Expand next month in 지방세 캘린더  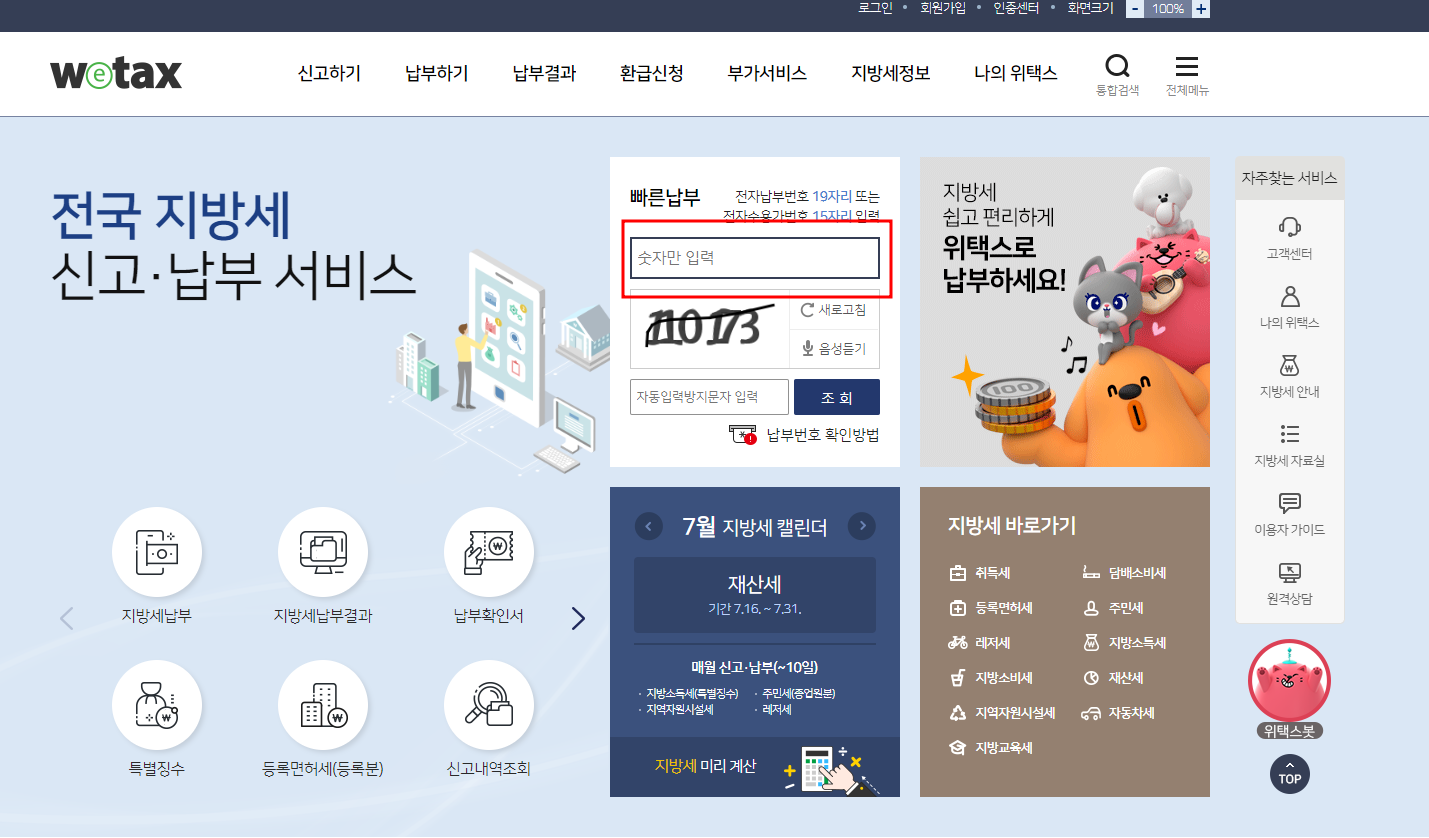tap(861, 526)
